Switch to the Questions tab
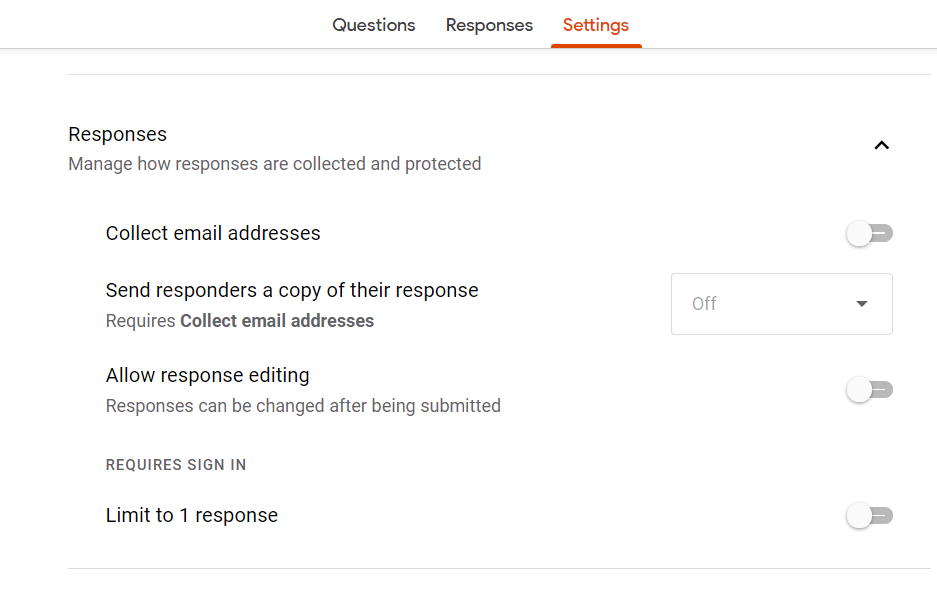Viewport: 937px width, 611px height. [373, 25]
